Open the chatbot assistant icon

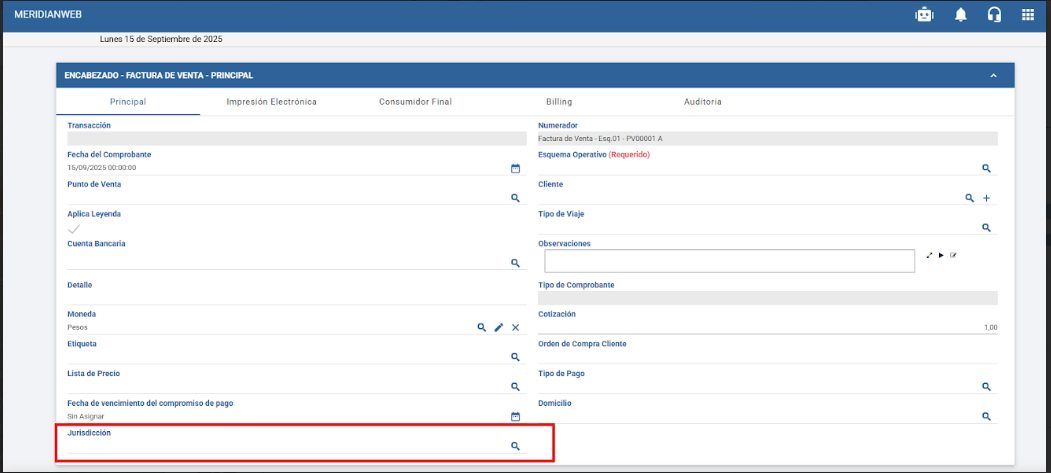(x=924, y=15)
